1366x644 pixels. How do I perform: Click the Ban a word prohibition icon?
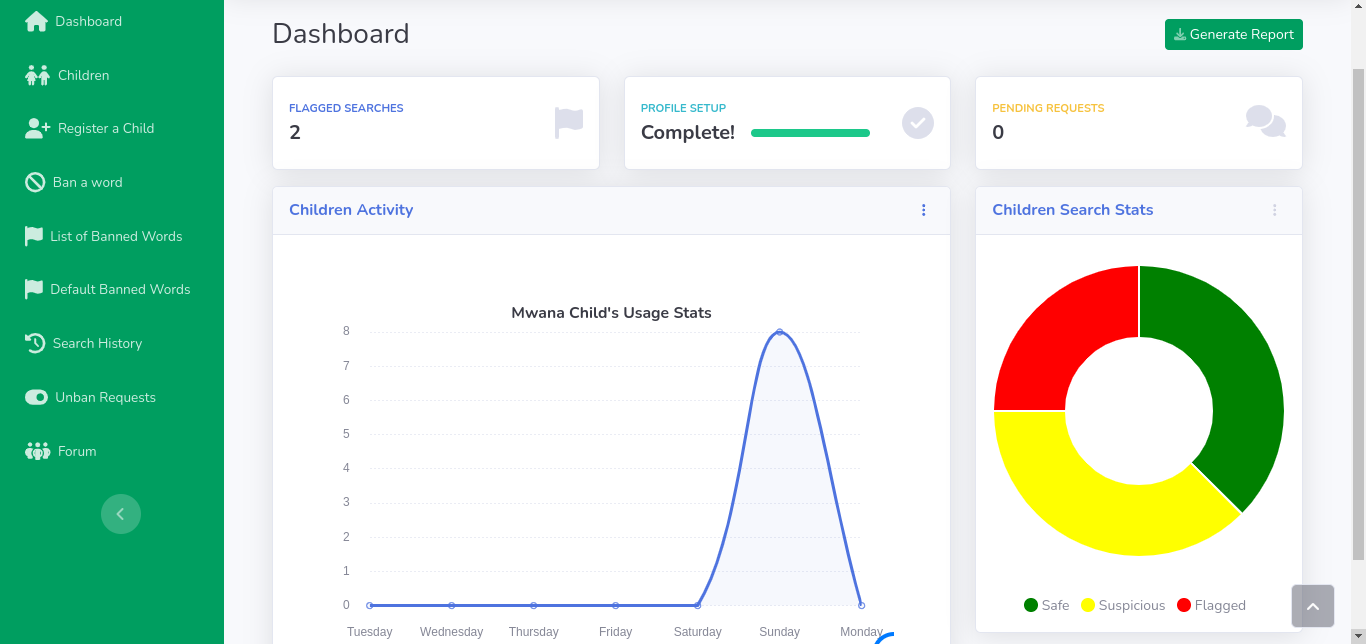pos(35,182)
